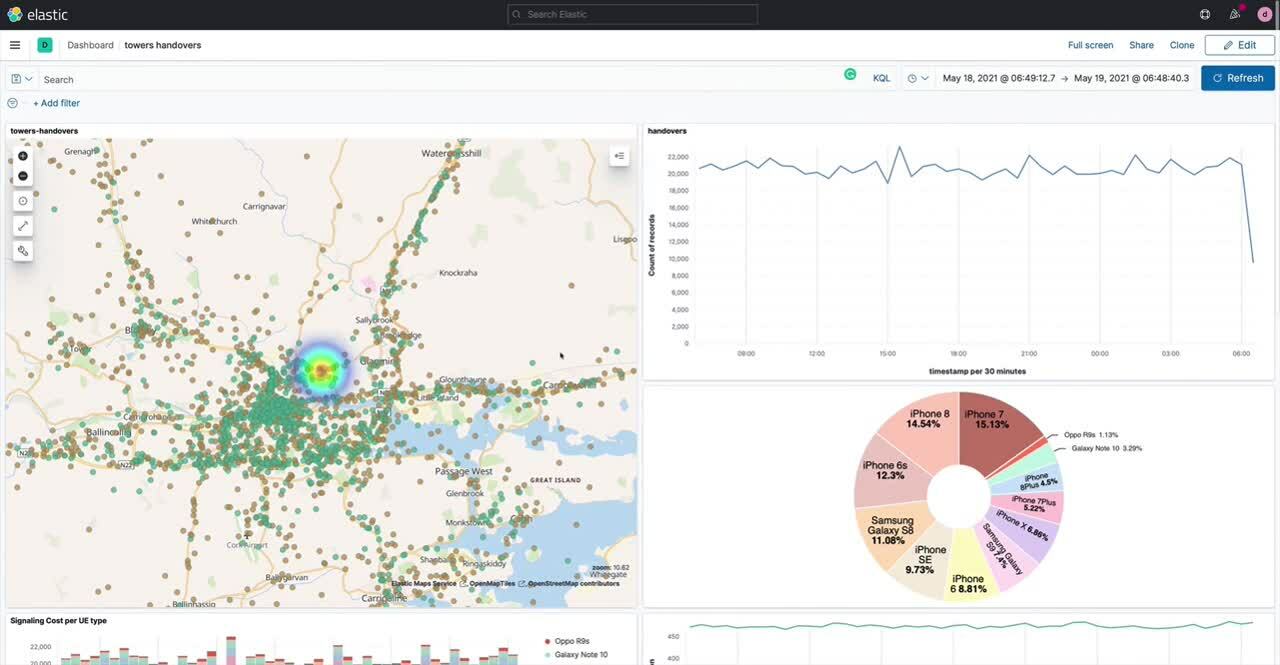Select the Samsung Galaxy S8 pie slice
1280x665 pixels.
coord(892,531)
